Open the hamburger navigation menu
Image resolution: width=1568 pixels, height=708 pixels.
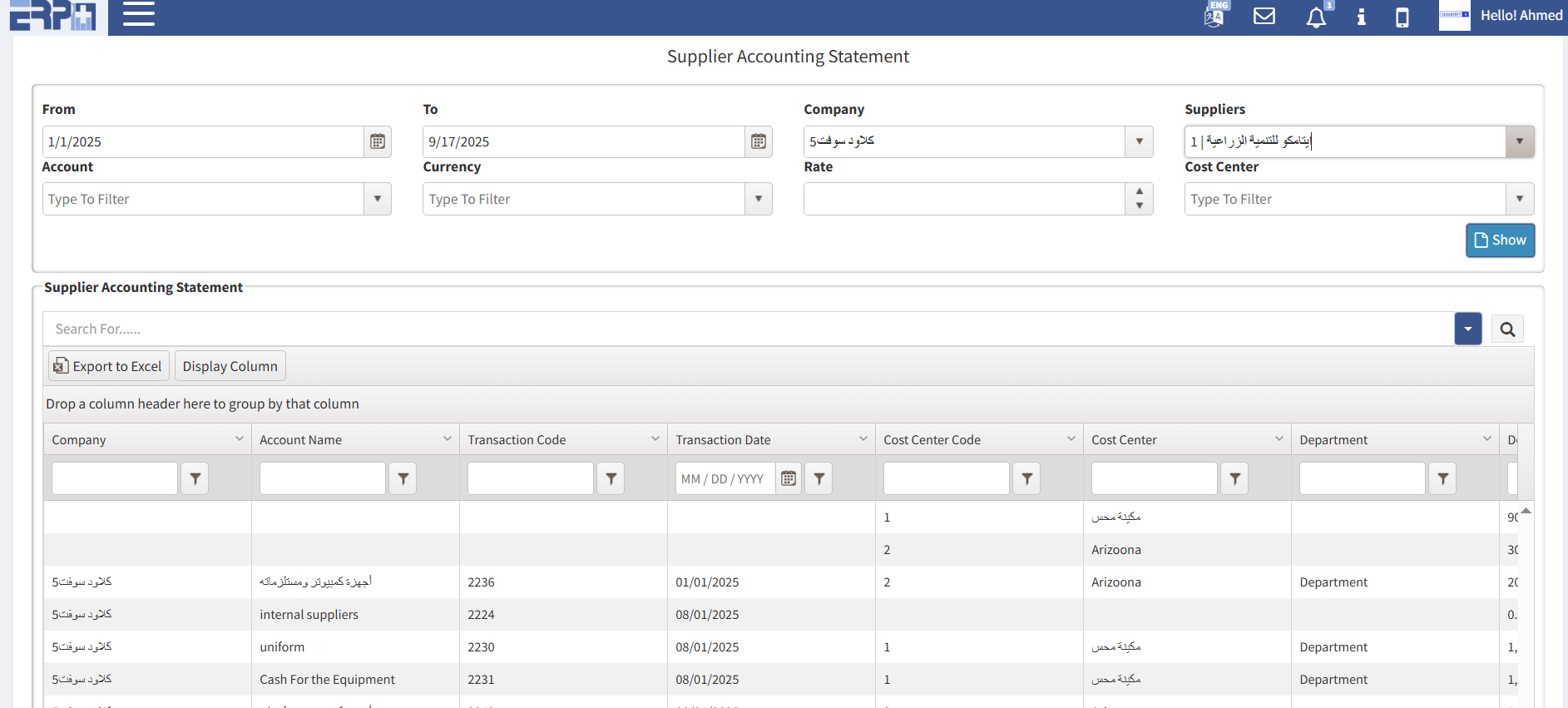[x=139, y=14]
